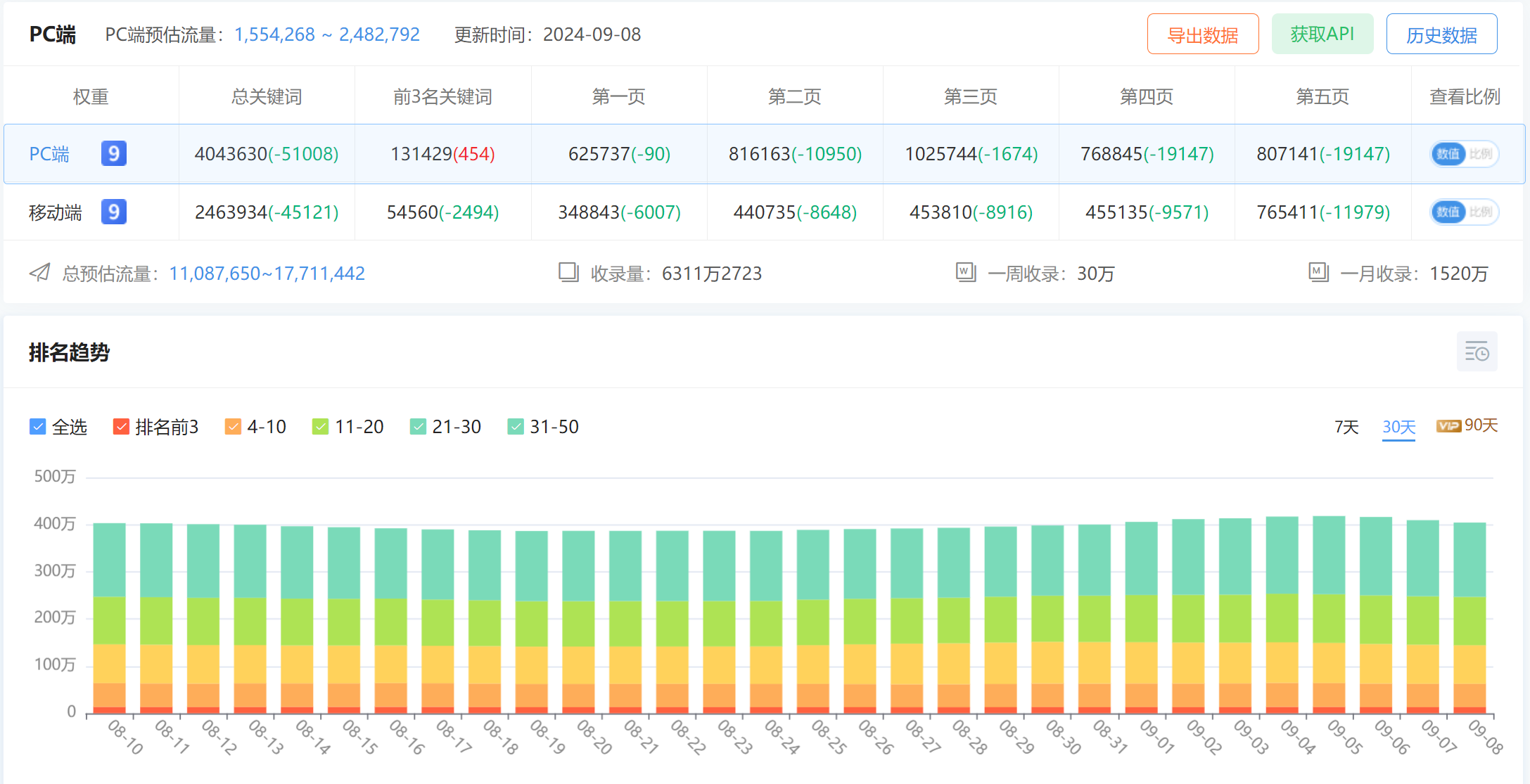Click the 09-05 stacked bar
This screenshot has width=1530, height=784.
[x=1329, y=615]
